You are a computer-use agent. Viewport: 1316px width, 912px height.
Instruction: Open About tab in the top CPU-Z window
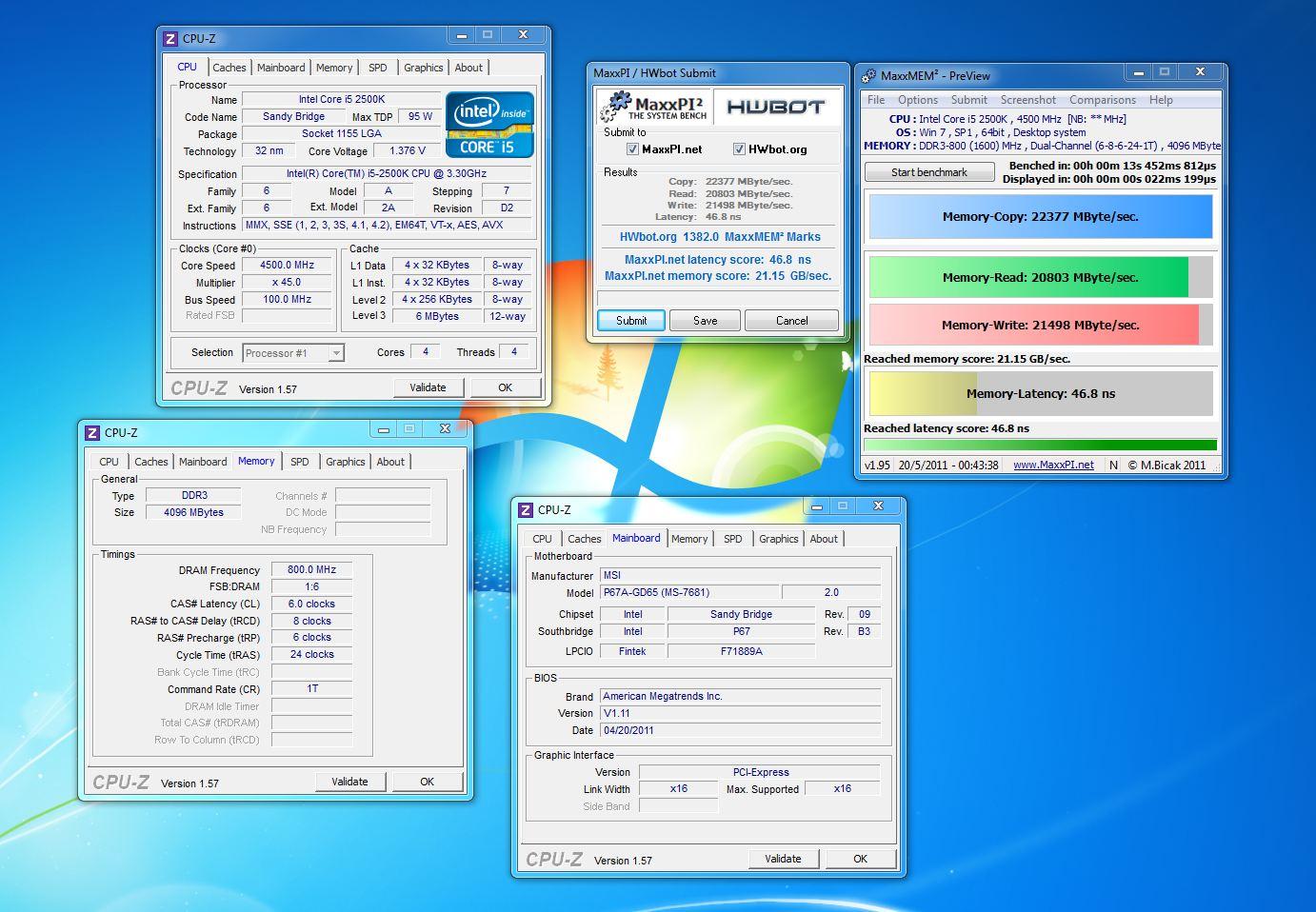tap(469, 68)
